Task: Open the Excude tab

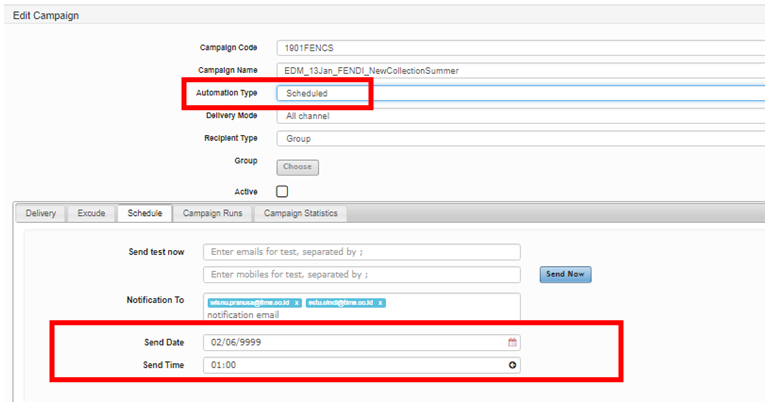Action: (x=91, y=213)
